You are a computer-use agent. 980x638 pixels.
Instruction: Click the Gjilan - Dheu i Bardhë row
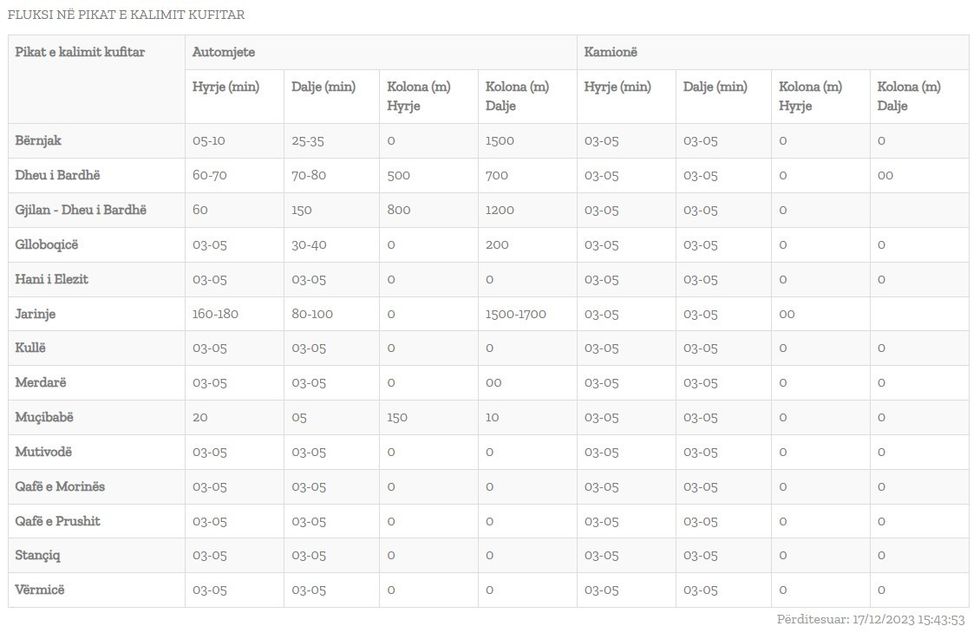tap(81, 210)
